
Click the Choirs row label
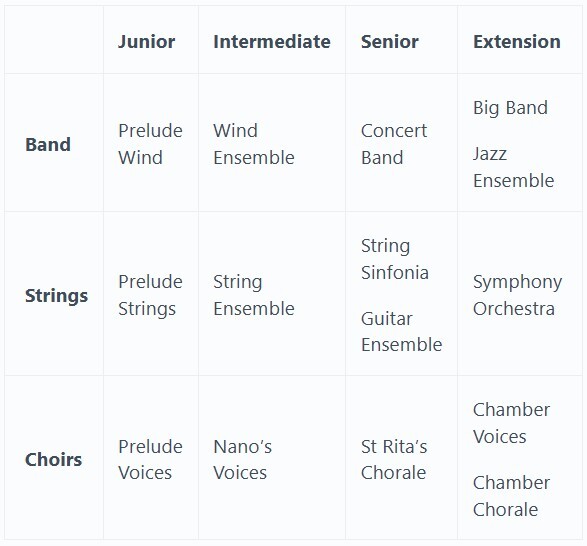tap(54, 459)
